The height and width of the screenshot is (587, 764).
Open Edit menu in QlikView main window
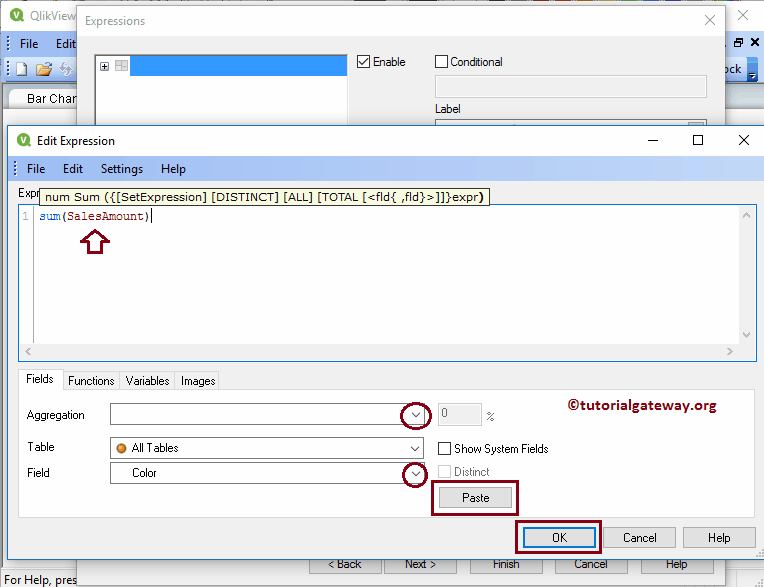click(x=65, y=44)
